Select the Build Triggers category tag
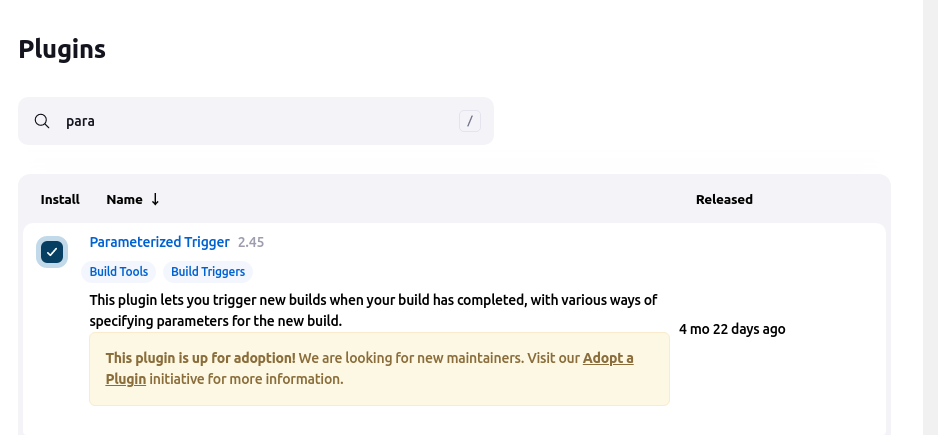This screenshot has height=435, width=938. pos(208,271)
